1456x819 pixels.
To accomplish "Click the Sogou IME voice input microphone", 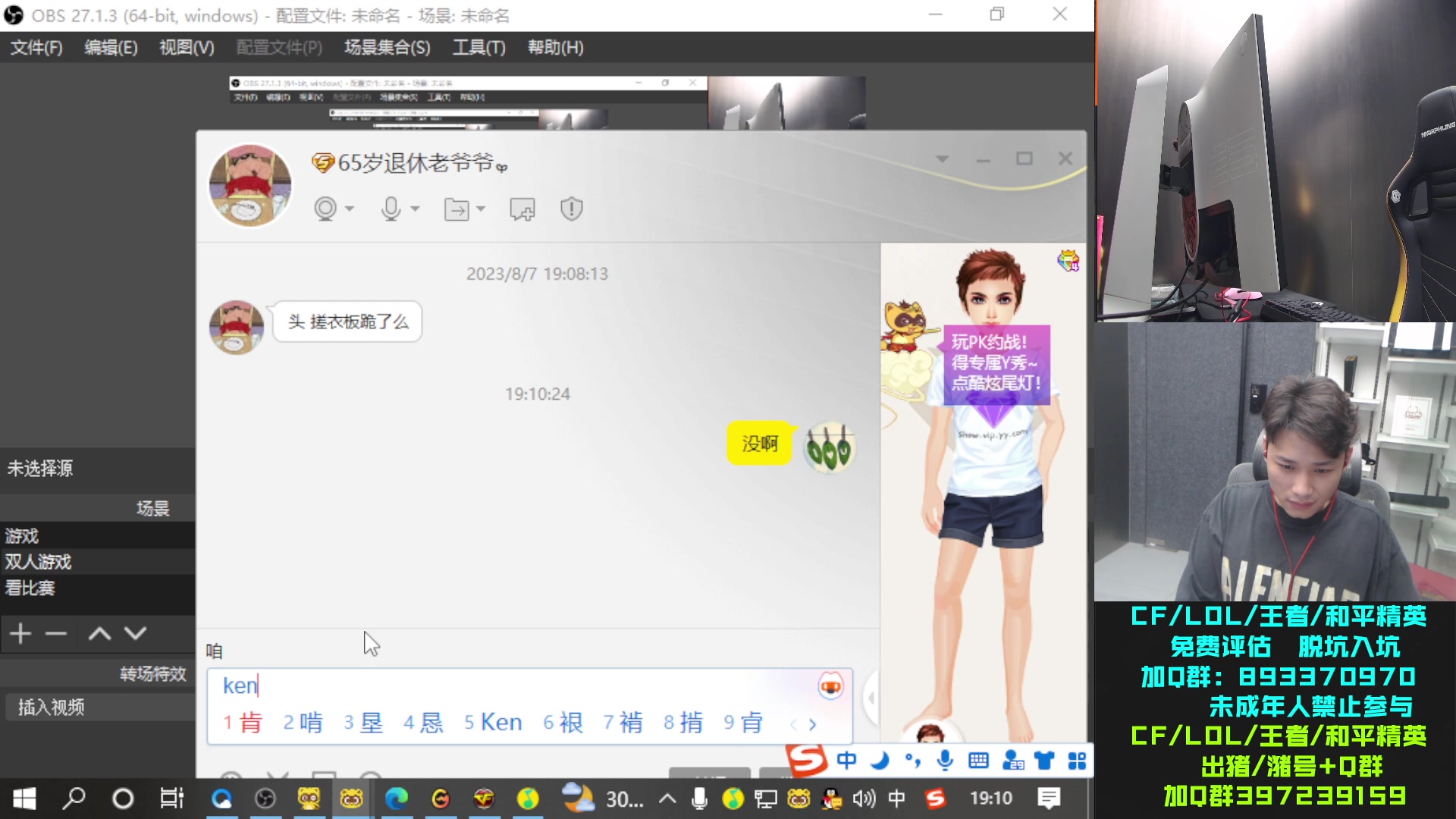I will click(945, 760).
